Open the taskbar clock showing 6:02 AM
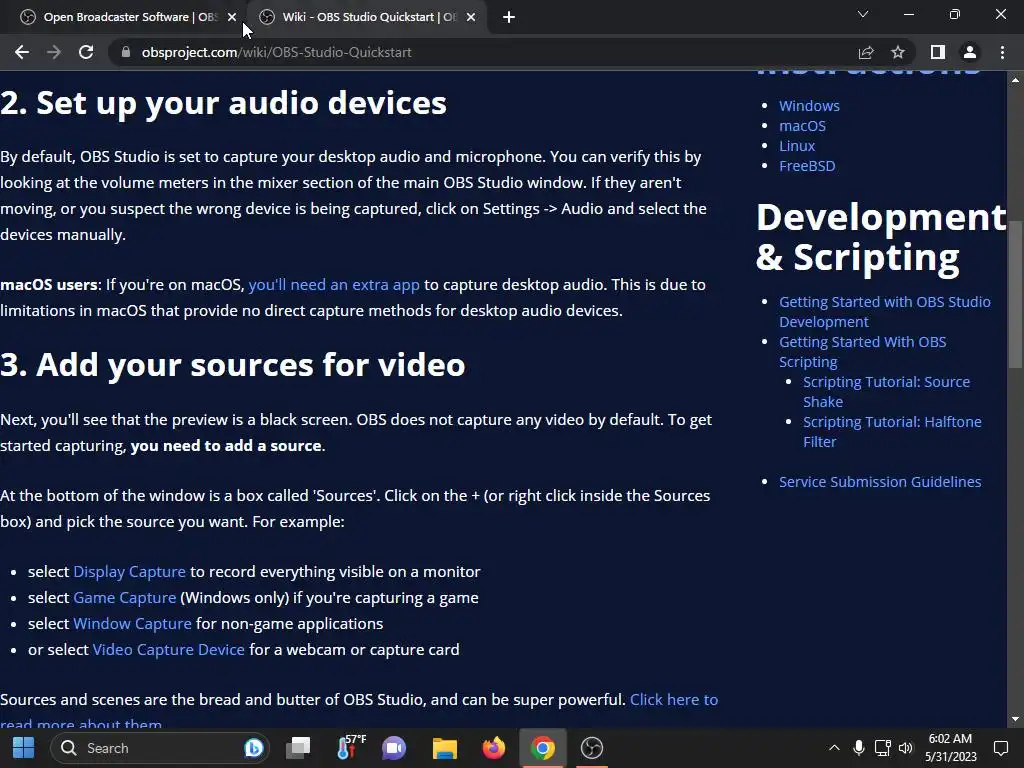The width and height of the screenshot is (1024, 768). 951,748
